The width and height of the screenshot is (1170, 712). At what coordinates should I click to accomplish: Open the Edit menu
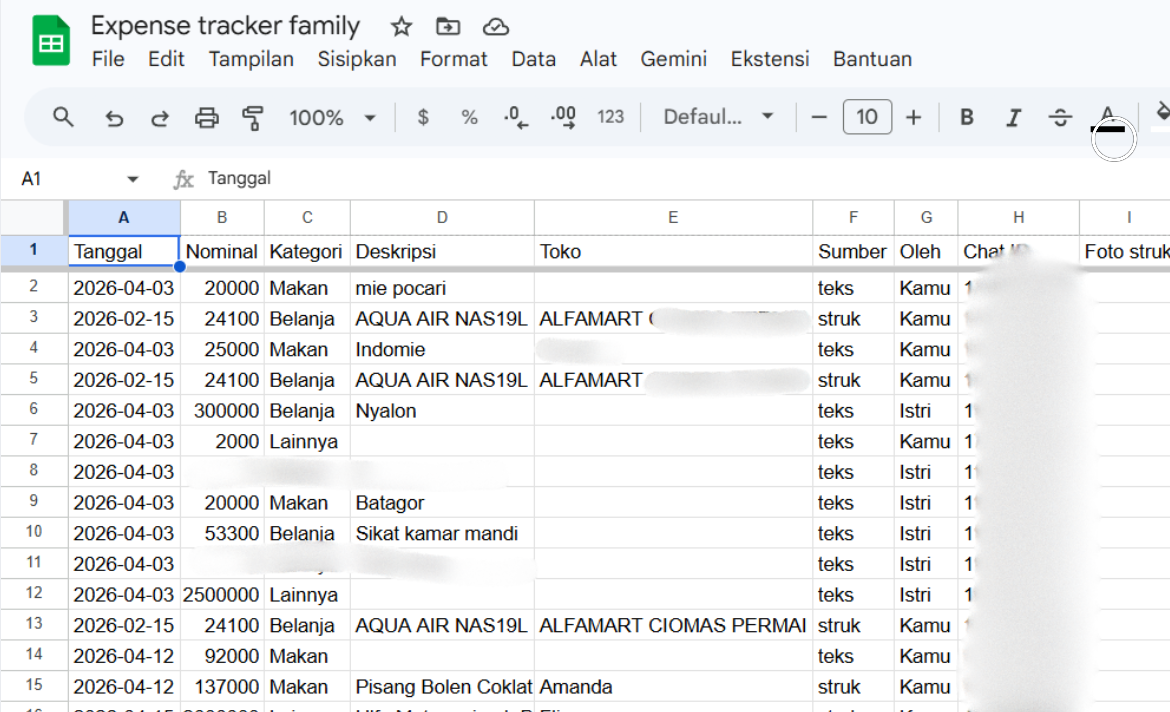click(166, 59)
